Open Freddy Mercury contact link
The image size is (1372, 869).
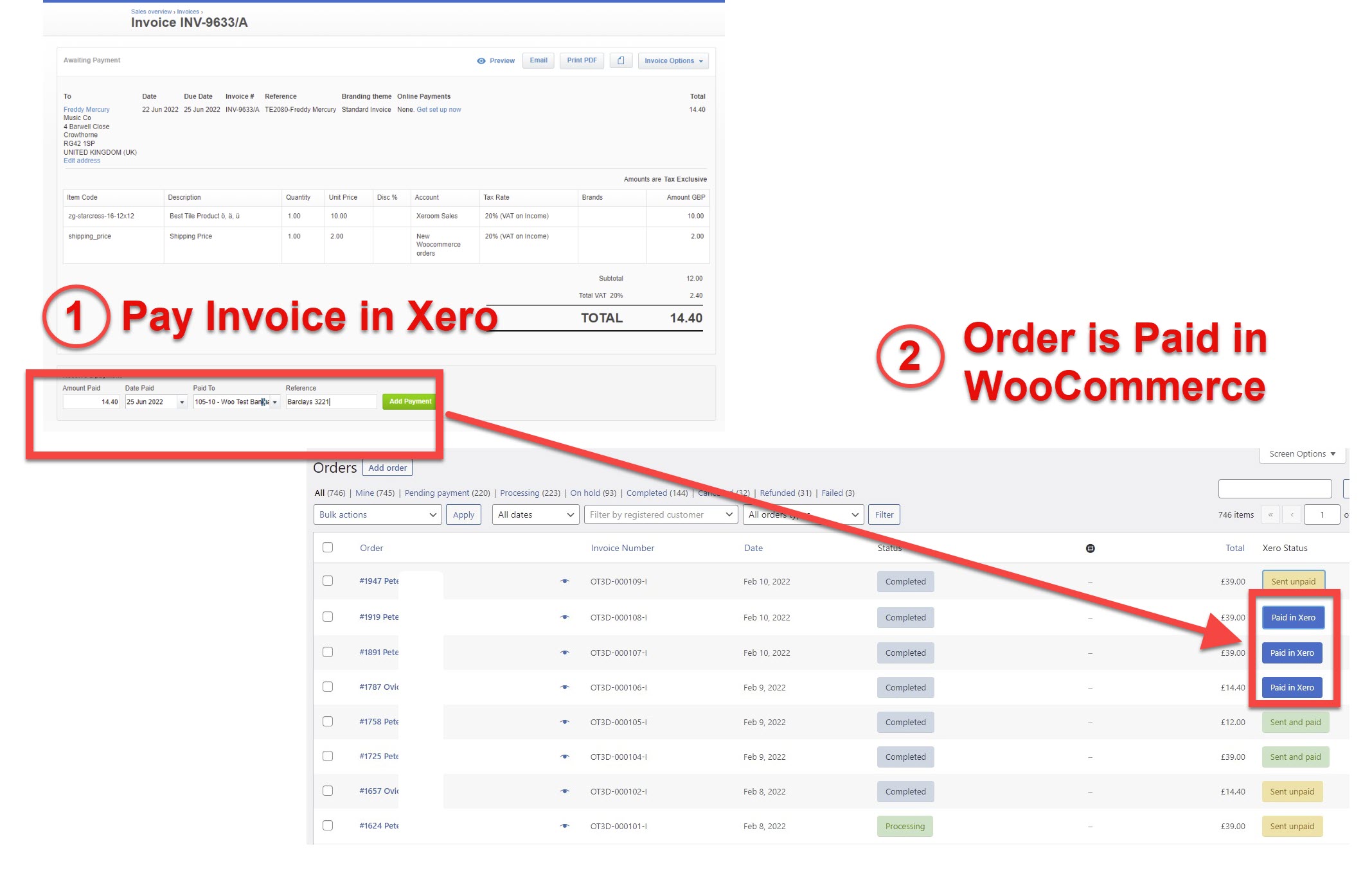[x=87, y=110]
